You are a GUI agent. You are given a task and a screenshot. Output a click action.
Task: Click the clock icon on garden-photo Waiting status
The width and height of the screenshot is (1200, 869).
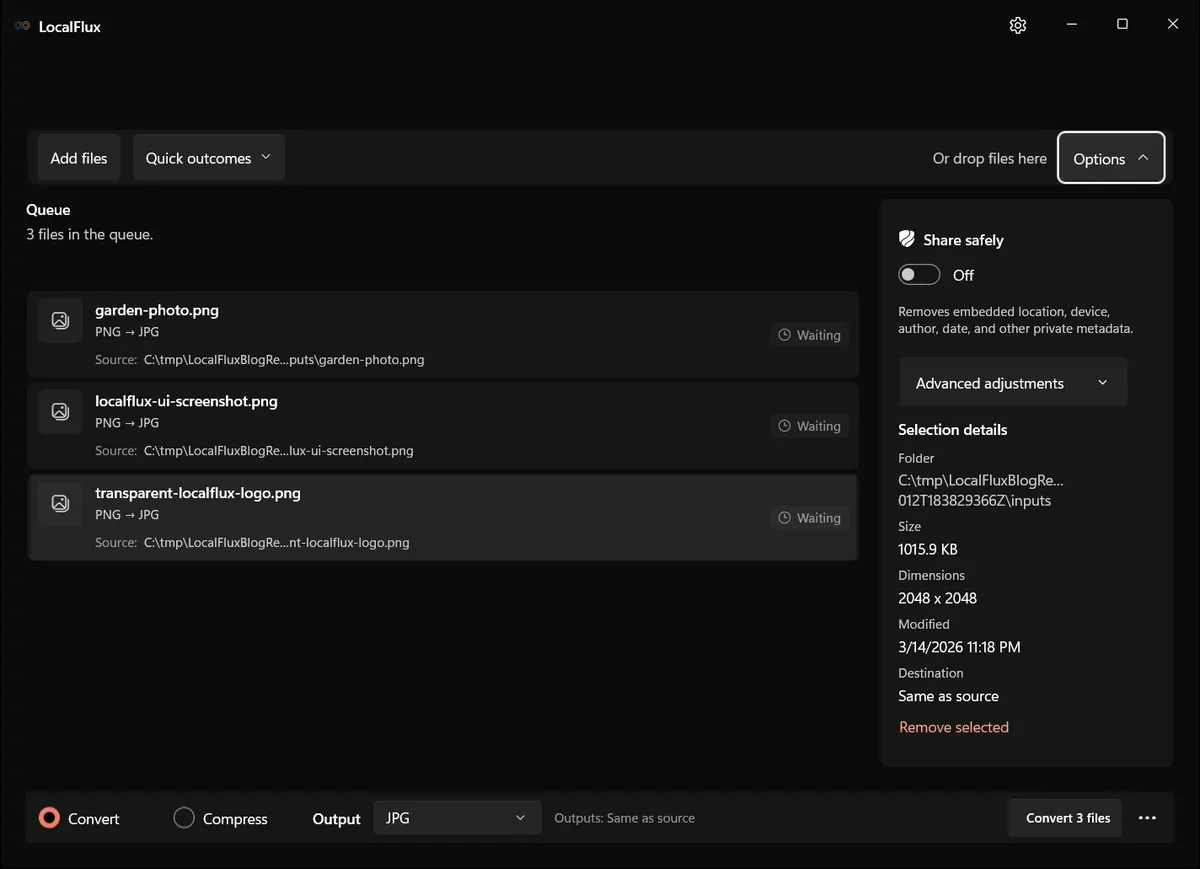tap(785, 335)
